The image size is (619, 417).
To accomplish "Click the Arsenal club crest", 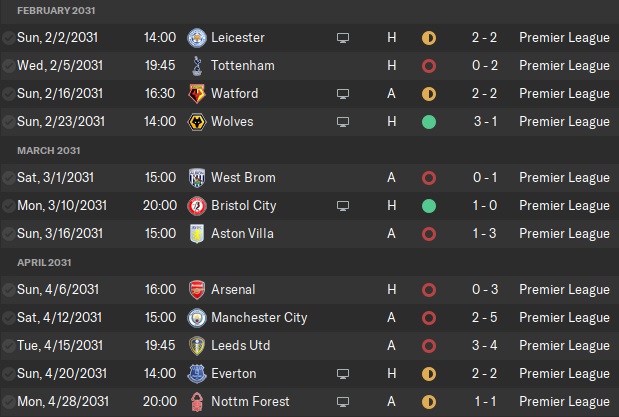I will pyautogui.click(x=197, y=290).
